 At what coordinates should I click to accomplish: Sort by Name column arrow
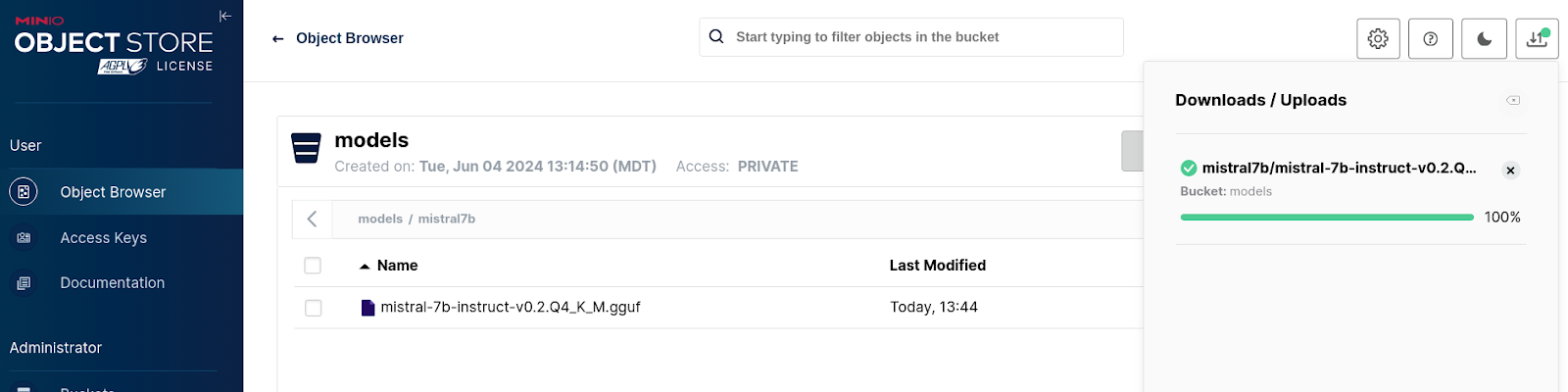point(365,267)
